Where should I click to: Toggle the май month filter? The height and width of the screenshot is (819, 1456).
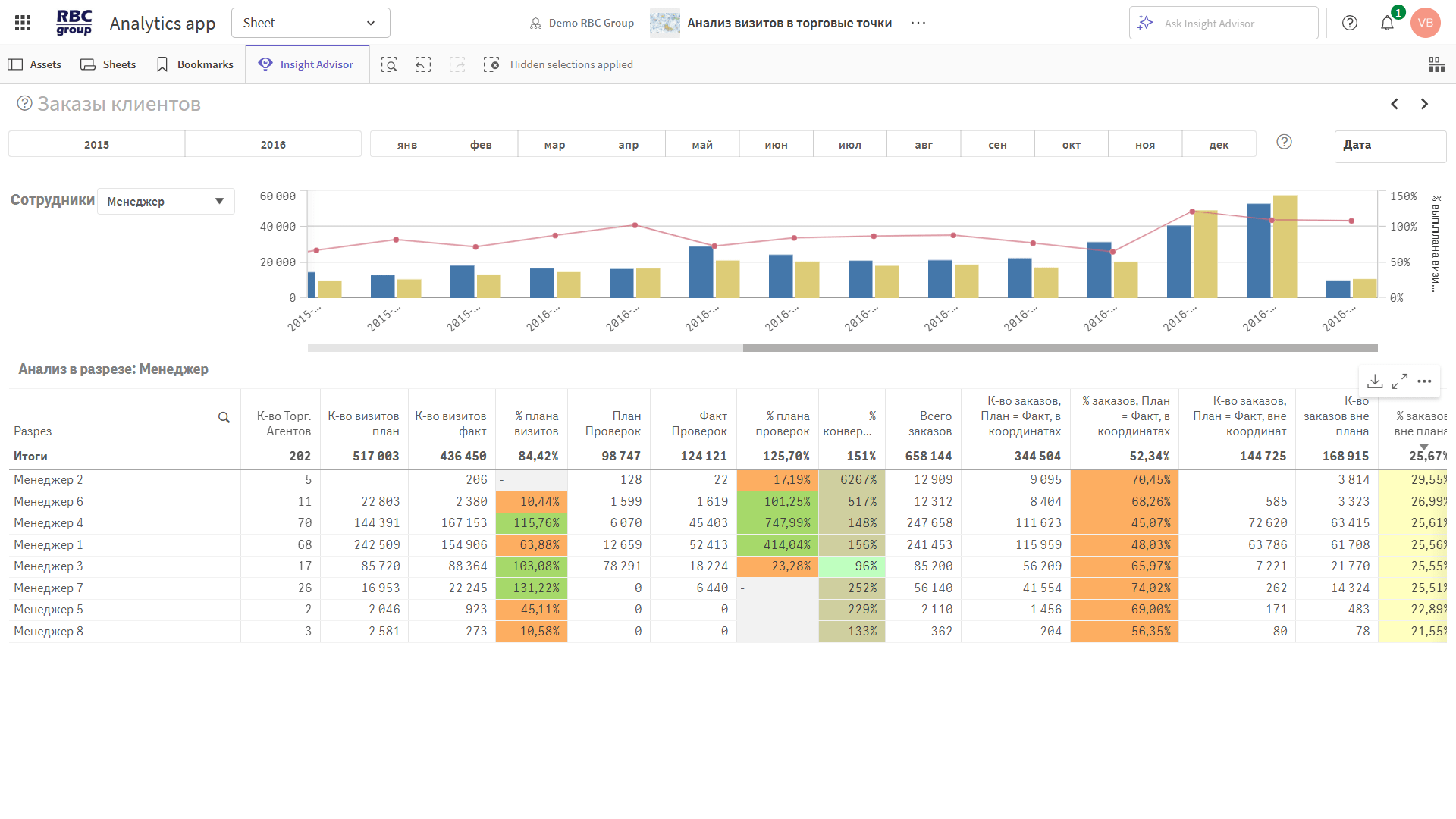pyautogui.click(x=702, y=144)
